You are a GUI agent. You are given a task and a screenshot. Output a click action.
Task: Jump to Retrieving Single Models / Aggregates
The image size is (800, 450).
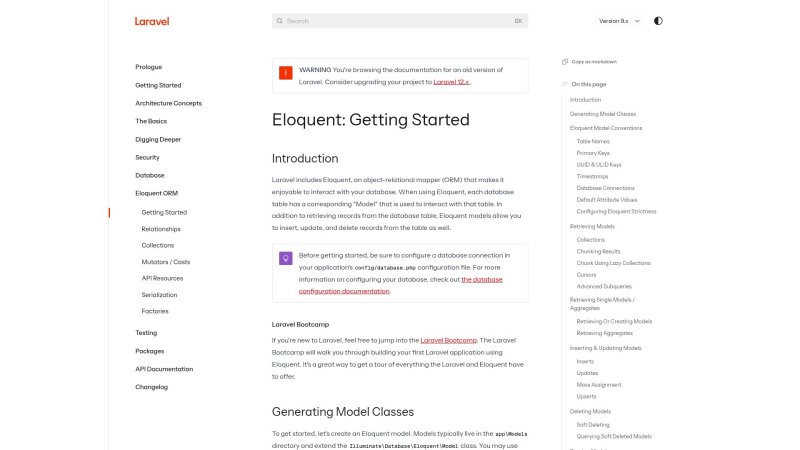[x=602, y=304]
